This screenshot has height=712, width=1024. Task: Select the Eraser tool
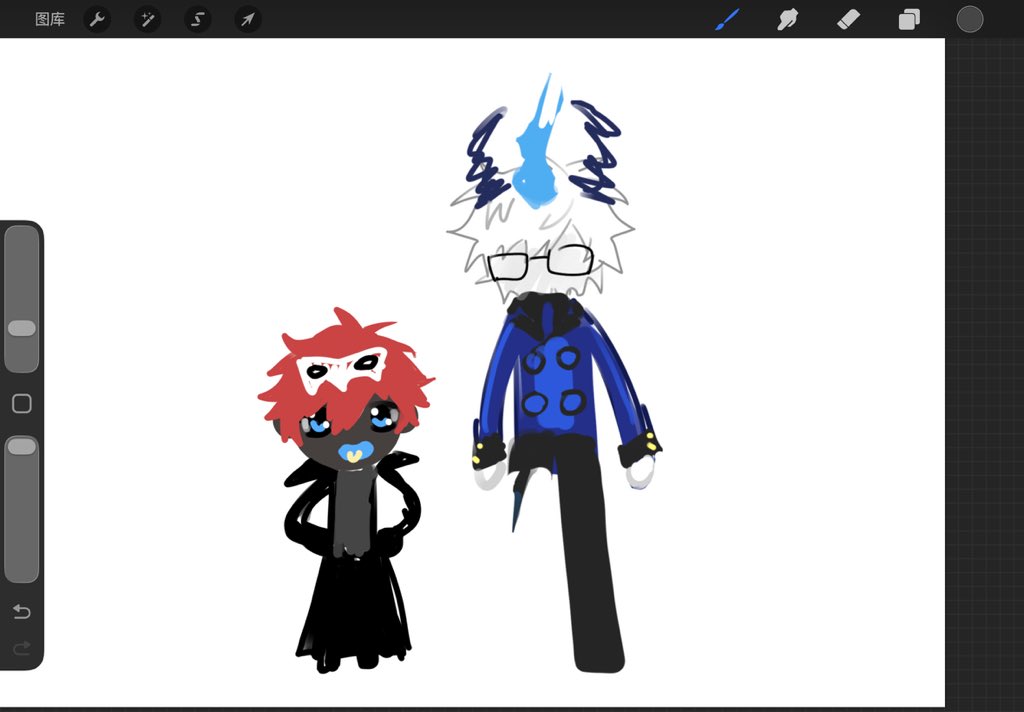pyautogui.click(x=848, y=20)
